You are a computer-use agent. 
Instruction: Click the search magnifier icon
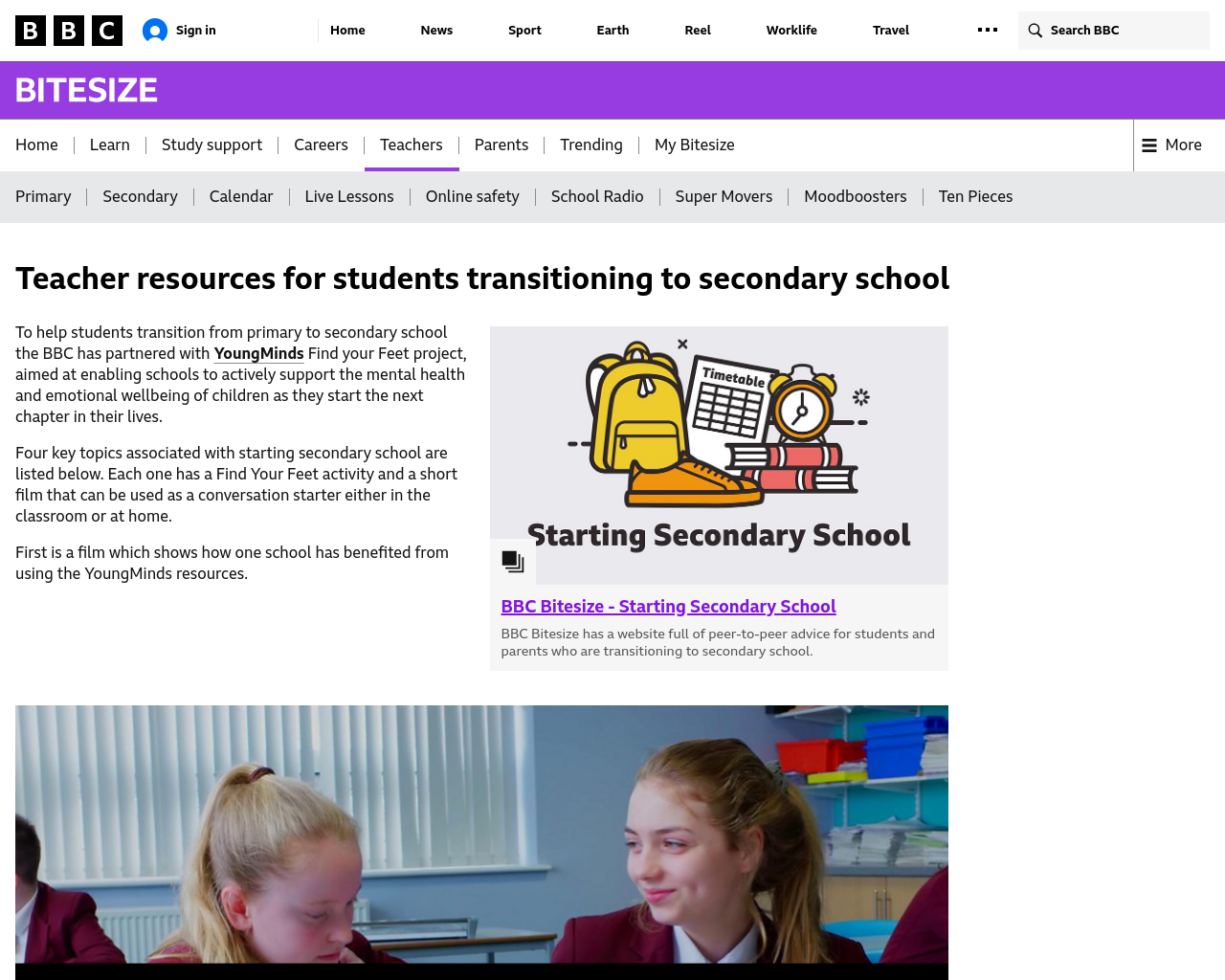click(1036, 31)
